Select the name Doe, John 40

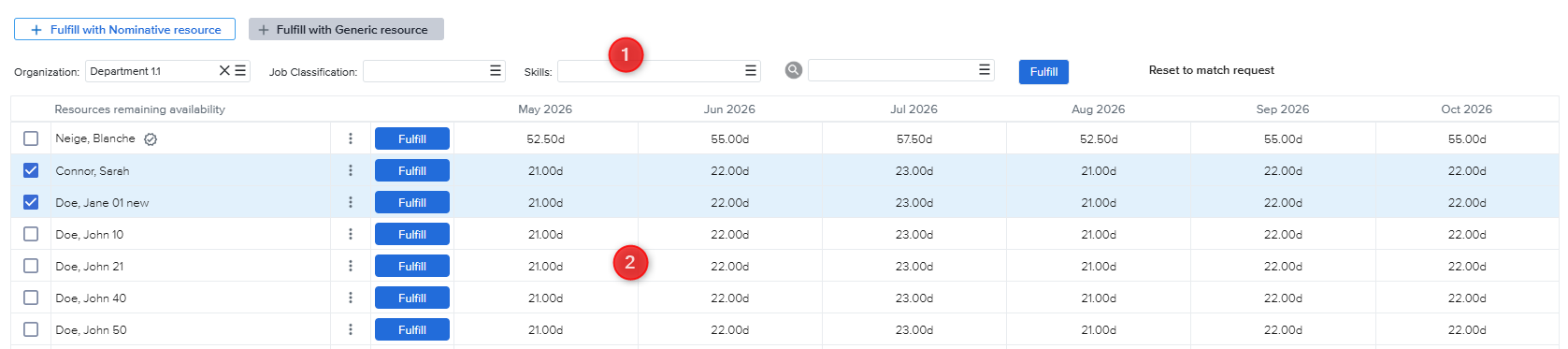(x=91, y=298)
